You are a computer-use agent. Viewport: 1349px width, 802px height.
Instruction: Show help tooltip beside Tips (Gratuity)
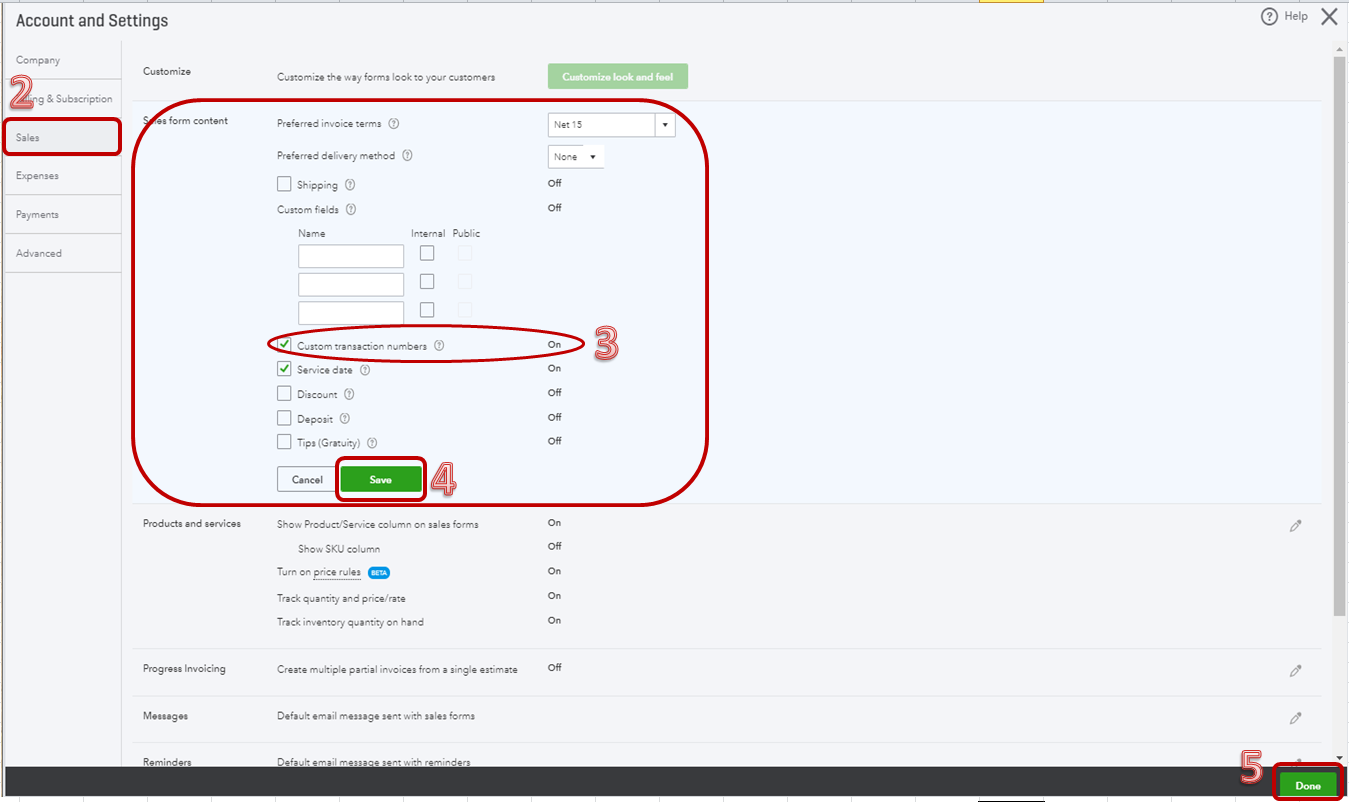pyautogui.click(x=372, y=443)
